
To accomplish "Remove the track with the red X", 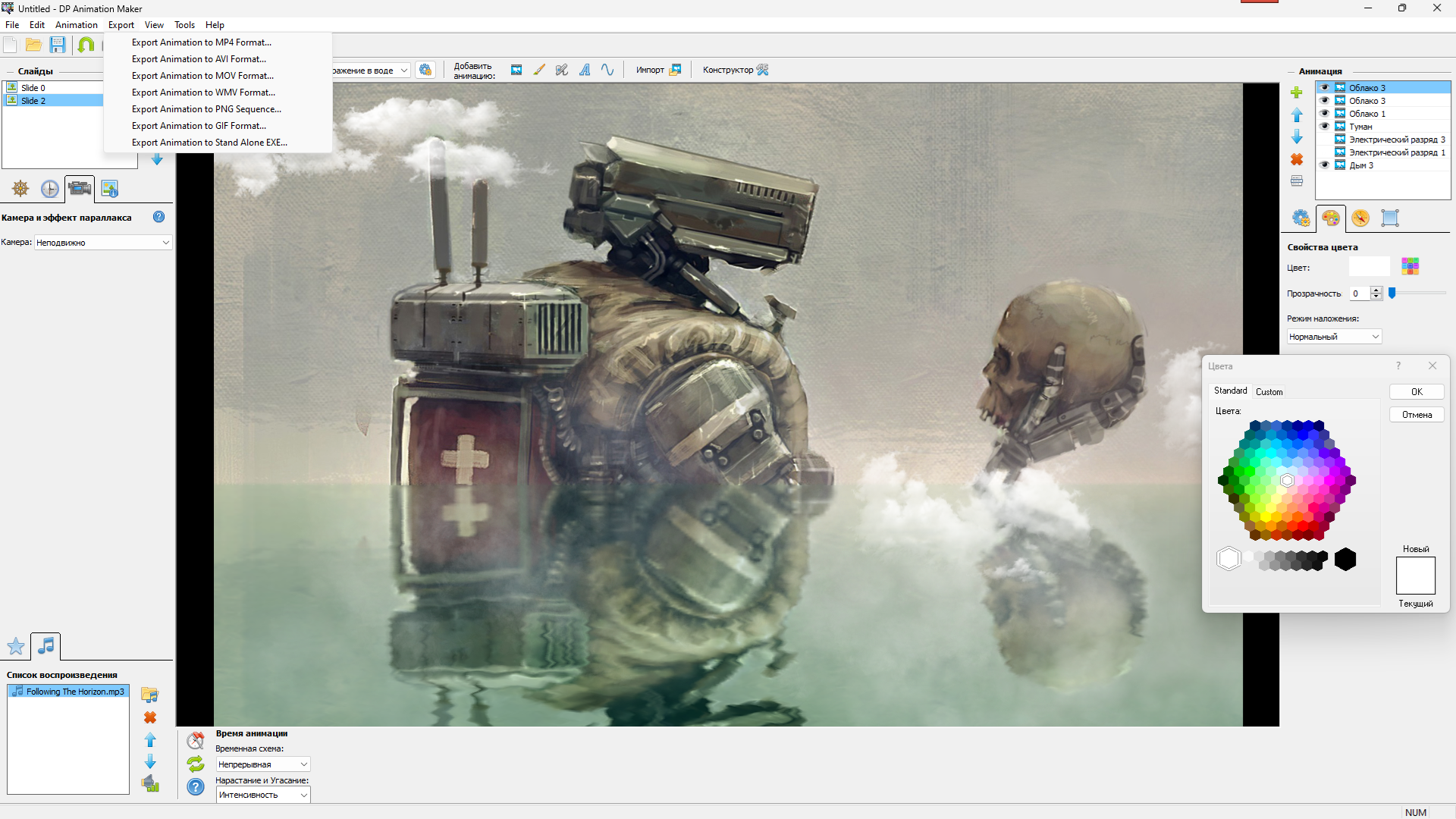I will point(150,717).
